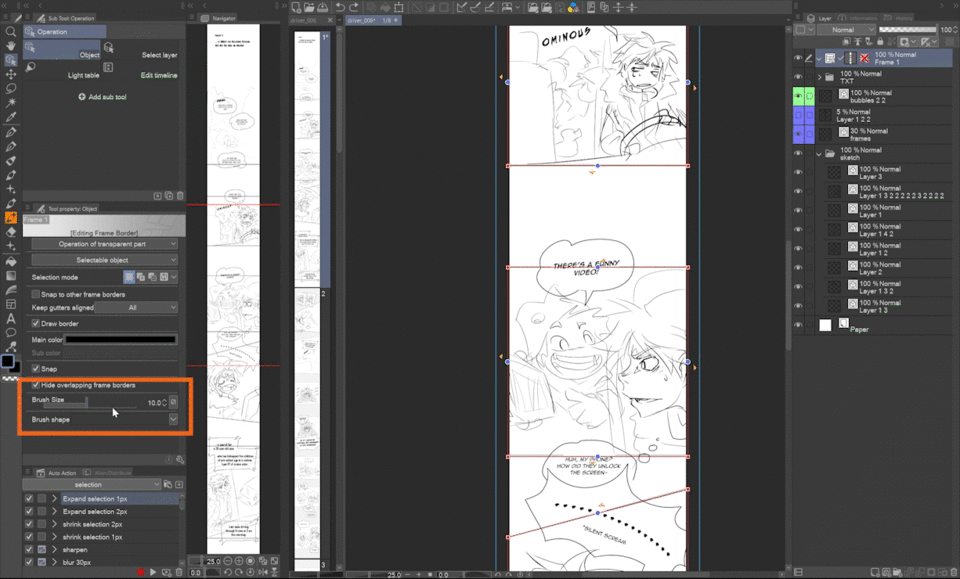Select the Hand move-view tool
The height and width of the screenshot is (579, 960).
(10, 46)
